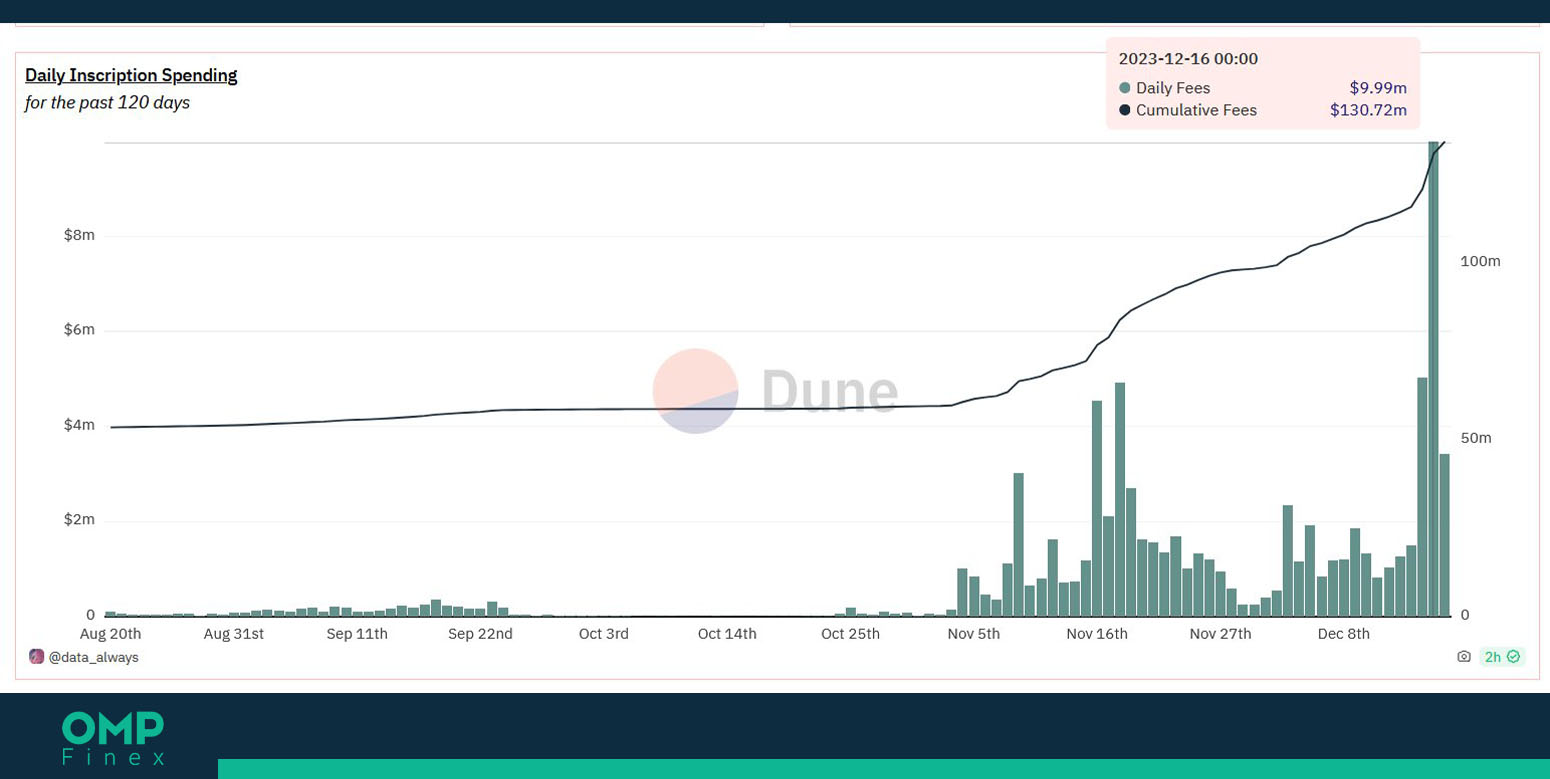Click the last daily fees bar on the far right
This screenshot has height=779, width=1550.
pos(1444,535)
